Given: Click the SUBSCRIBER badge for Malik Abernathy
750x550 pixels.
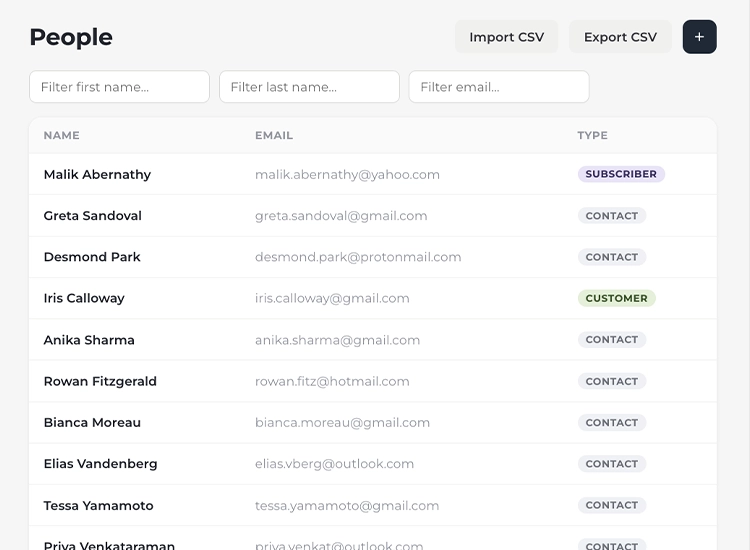Looking at the screenshot, I should (x=621, y=174).
